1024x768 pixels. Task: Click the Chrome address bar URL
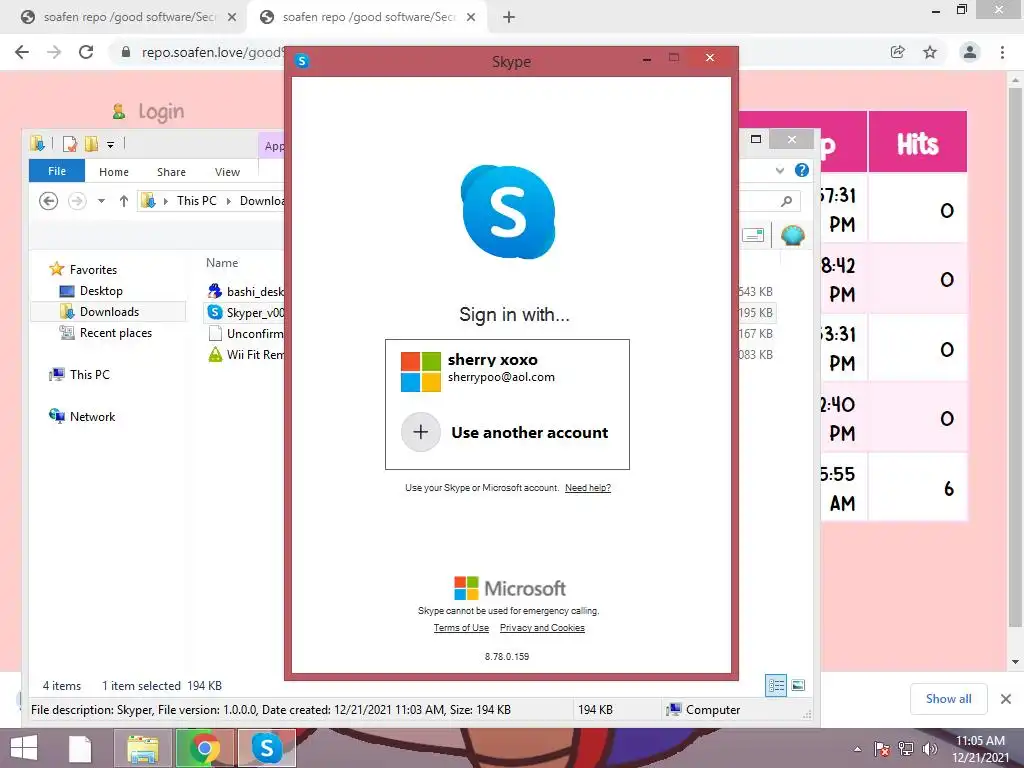[212, 52]
